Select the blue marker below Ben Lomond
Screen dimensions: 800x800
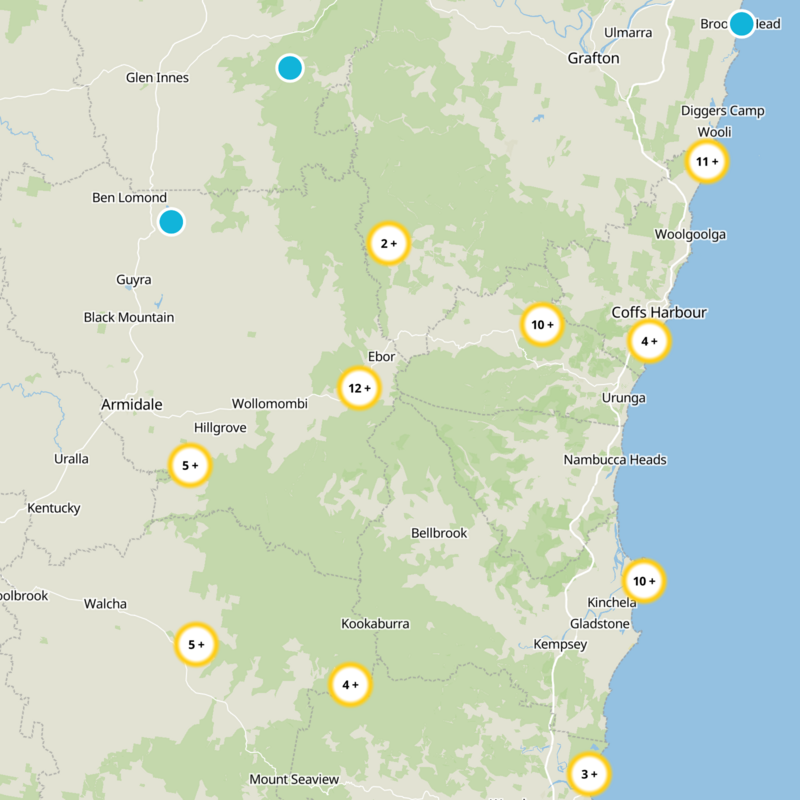(171, 222)
